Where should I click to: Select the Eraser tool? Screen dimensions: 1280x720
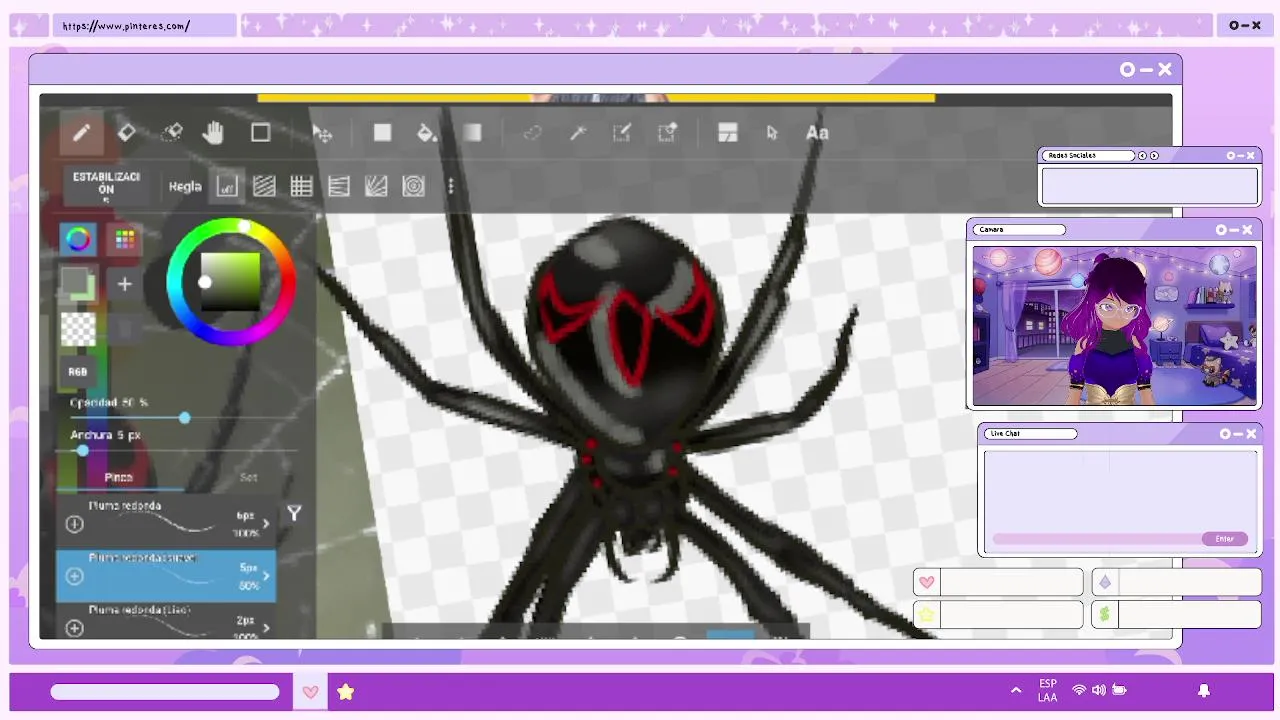pos(126,133)
